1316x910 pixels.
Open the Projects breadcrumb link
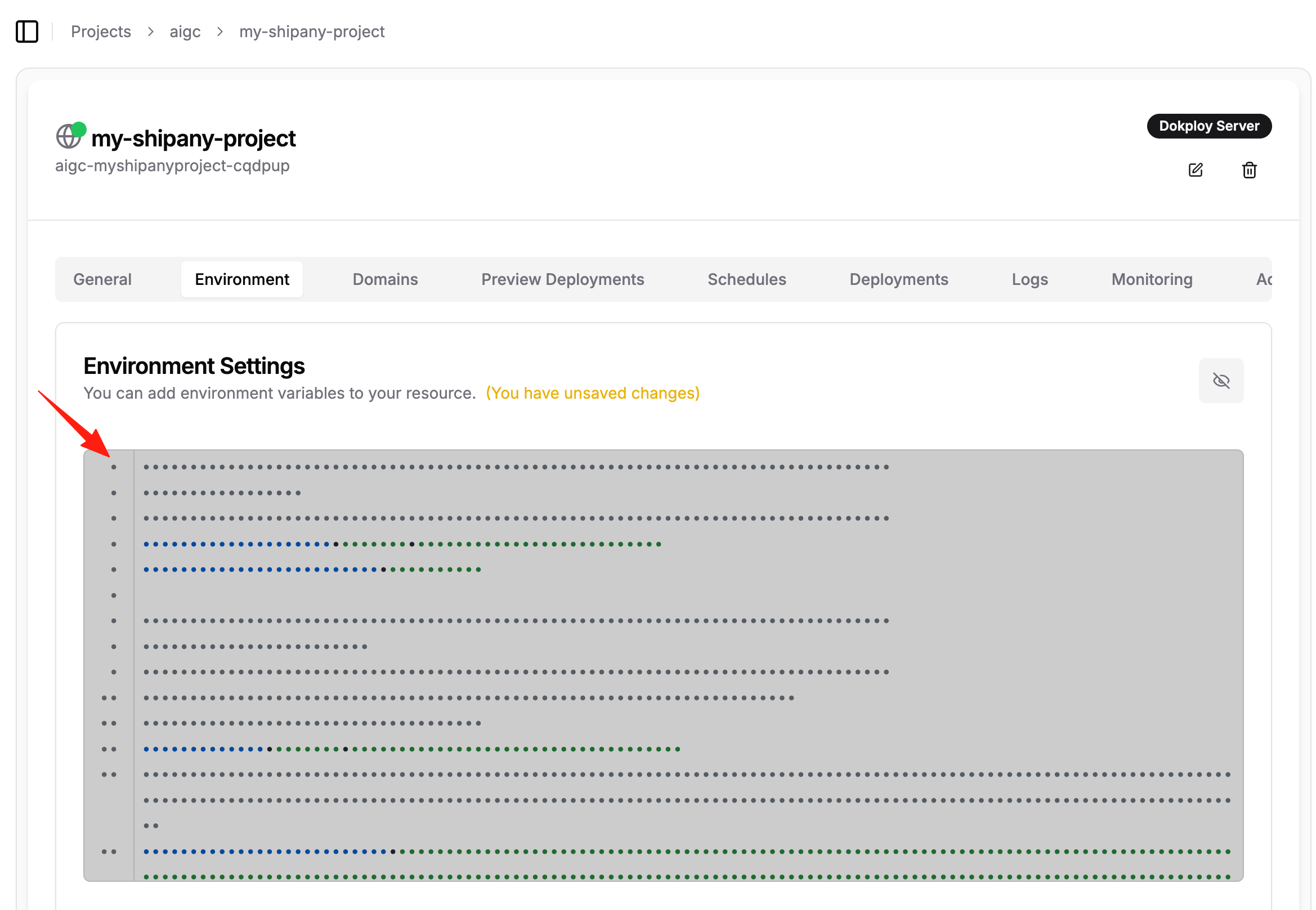tap(101, 32)
